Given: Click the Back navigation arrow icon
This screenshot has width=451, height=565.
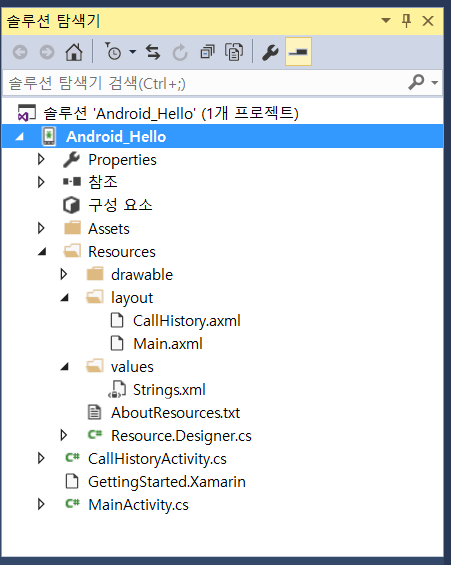Looking at the screenshot, I should (20, 52).
